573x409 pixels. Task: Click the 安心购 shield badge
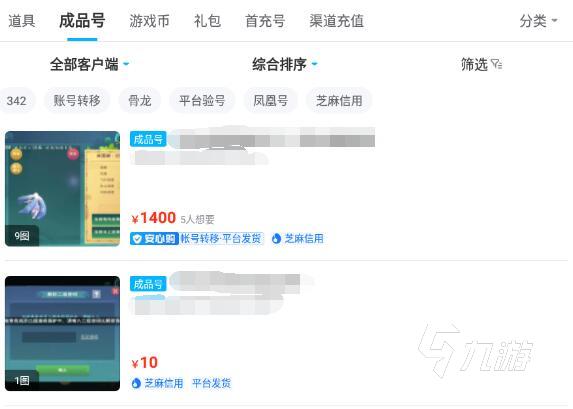pyautogui.click(x=154, y=239)
